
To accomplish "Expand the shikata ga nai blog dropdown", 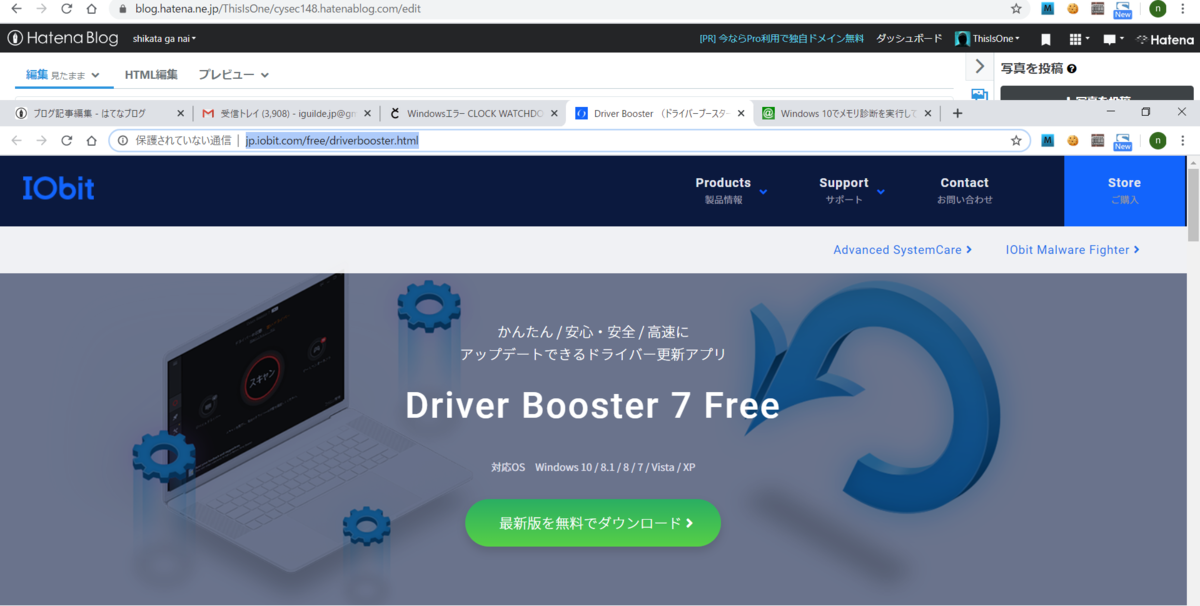I will tap(164, 39).
